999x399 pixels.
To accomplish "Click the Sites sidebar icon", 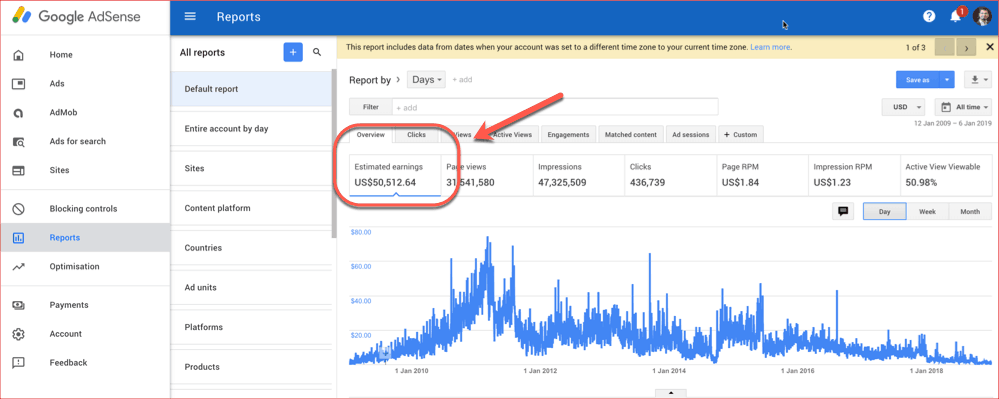I will point(18,170).
